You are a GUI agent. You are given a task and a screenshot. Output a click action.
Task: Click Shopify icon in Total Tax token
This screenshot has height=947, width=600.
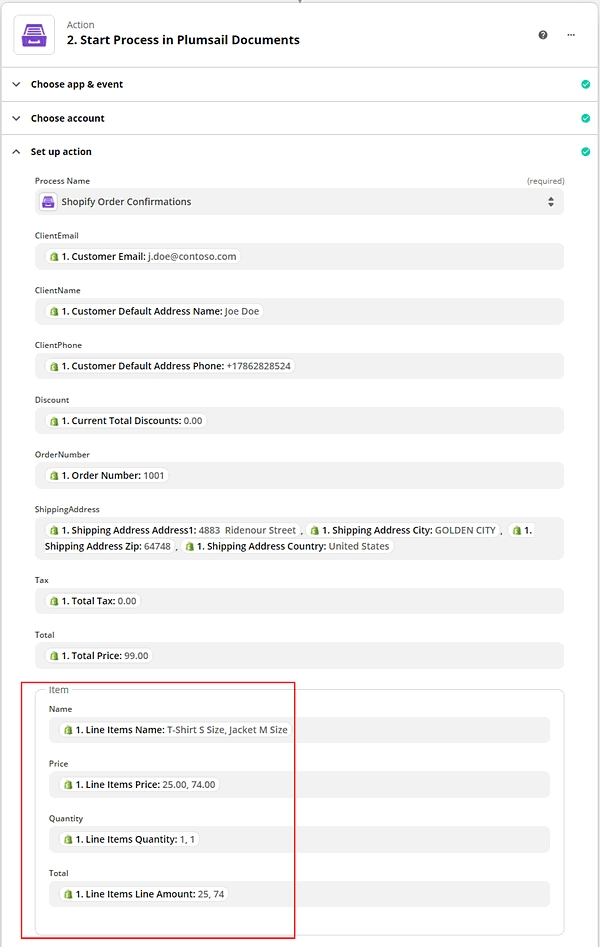point(54,601)
